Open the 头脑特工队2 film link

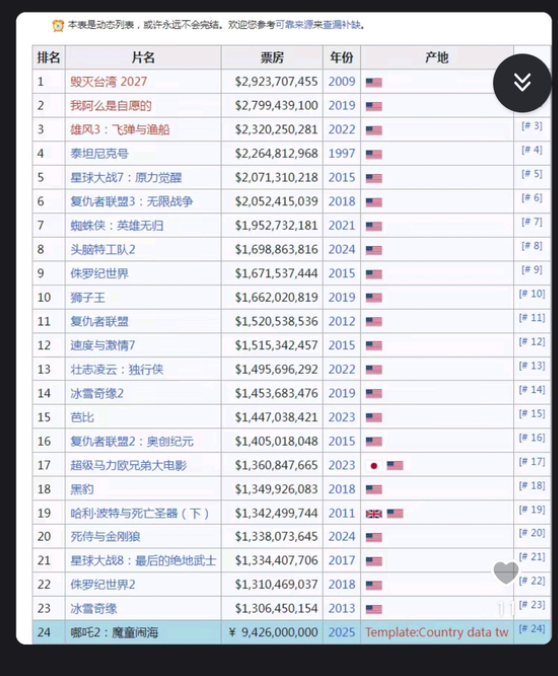pos(103,250)
